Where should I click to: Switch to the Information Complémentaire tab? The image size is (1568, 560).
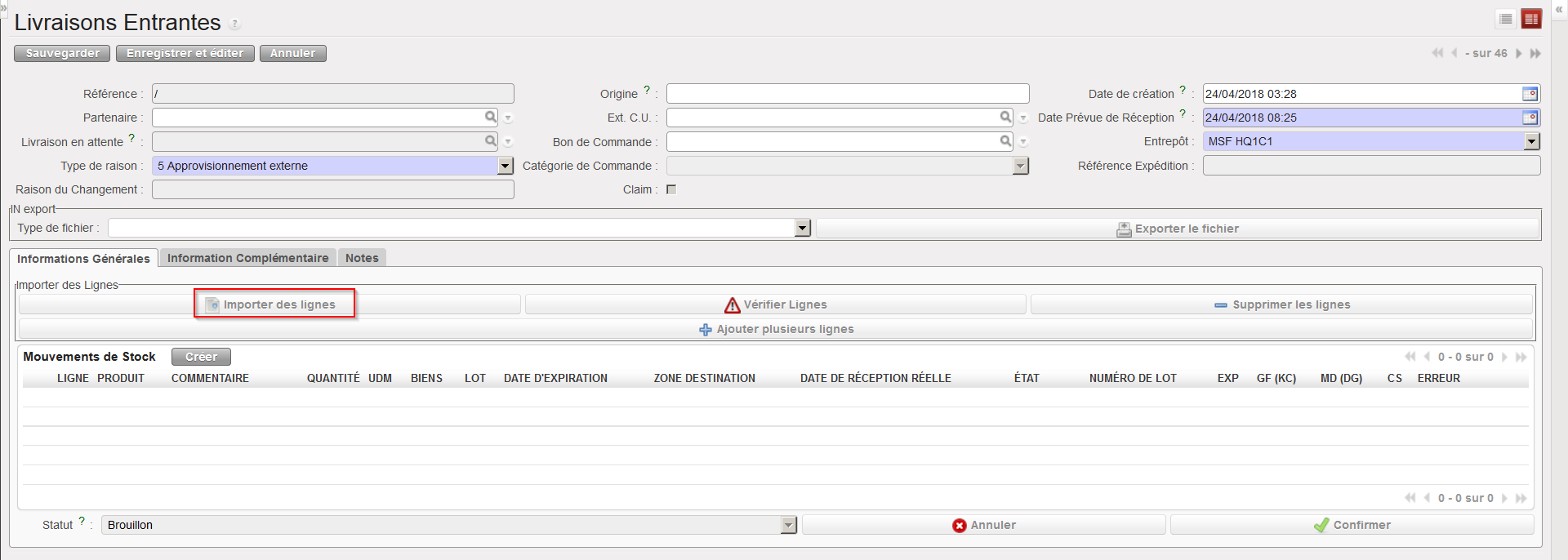247,258
